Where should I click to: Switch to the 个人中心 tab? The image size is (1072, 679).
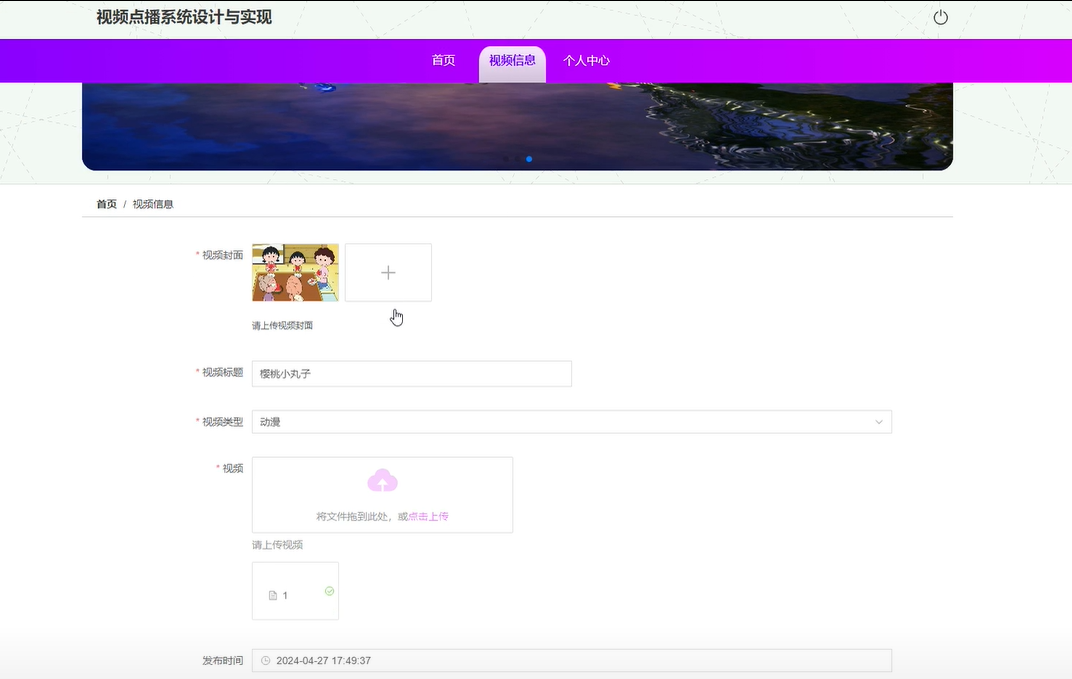coord(587,60)
